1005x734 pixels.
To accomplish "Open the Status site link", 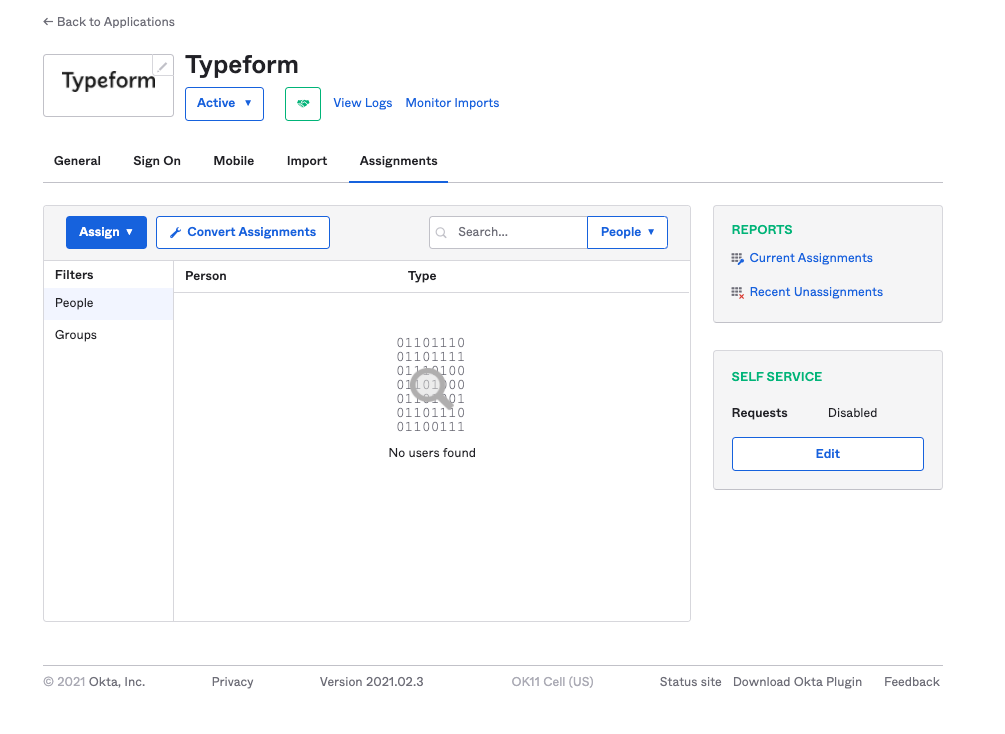I will [x=690, y=682].
